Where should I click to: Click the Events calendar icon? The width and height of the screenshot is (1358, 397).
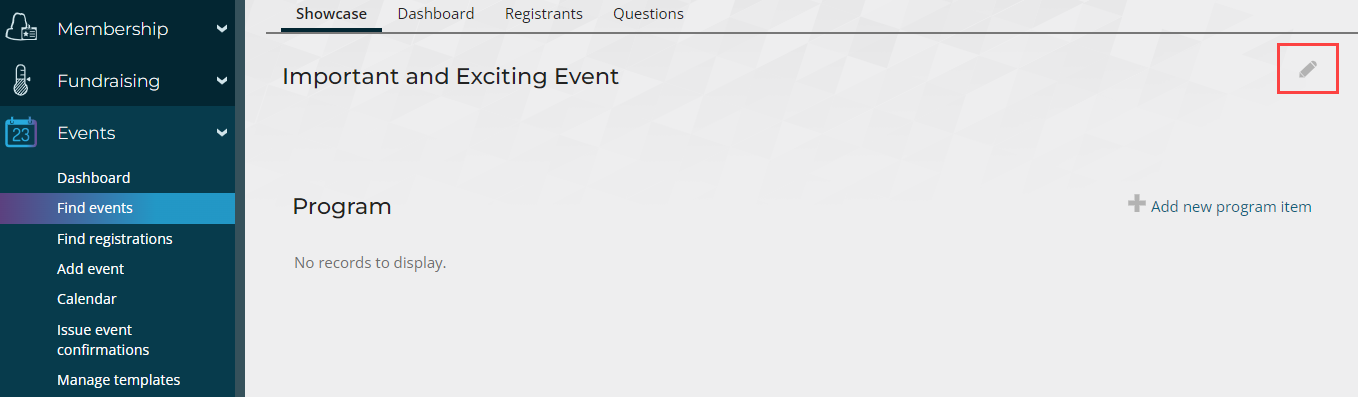coord(21,132)
